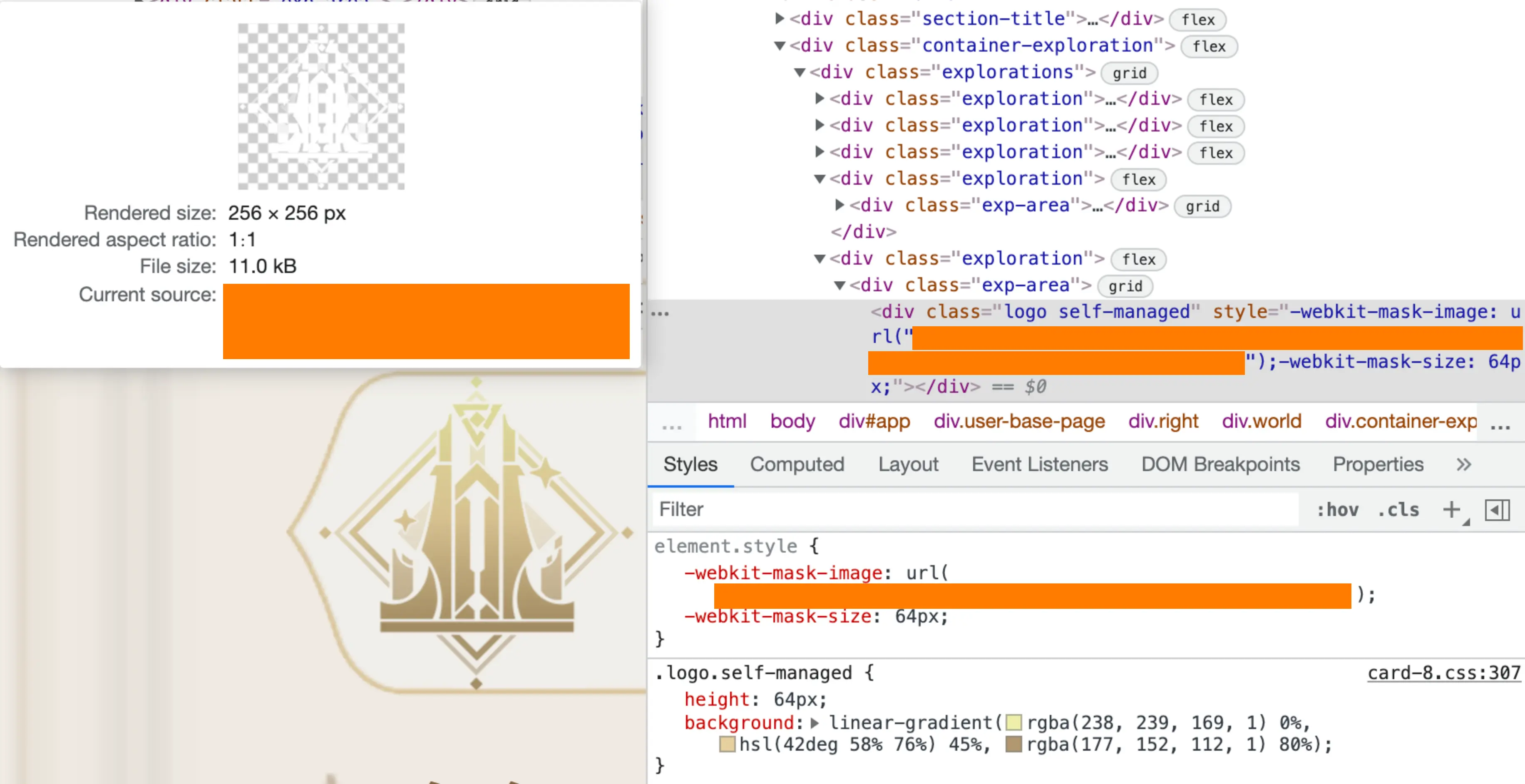Click the flex badge next to section-title
Screen dimensions: 1525x784
[x=1197, y=20]
